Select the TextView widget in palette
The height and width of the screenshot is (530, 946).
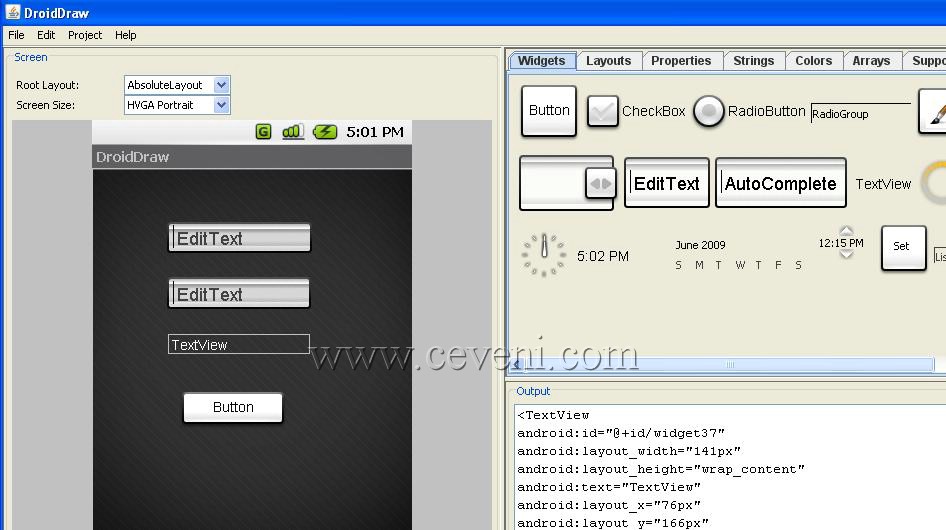pyautogui.click(x=883, y=184)
